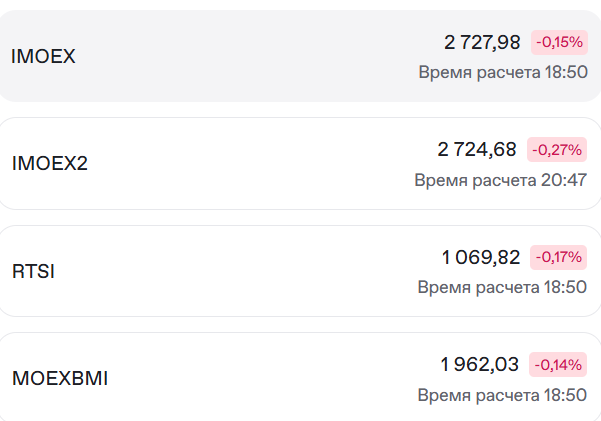Click the MOEXBMI ticker label
Viewport: 601px width, 421px height.
coord(60,378)
